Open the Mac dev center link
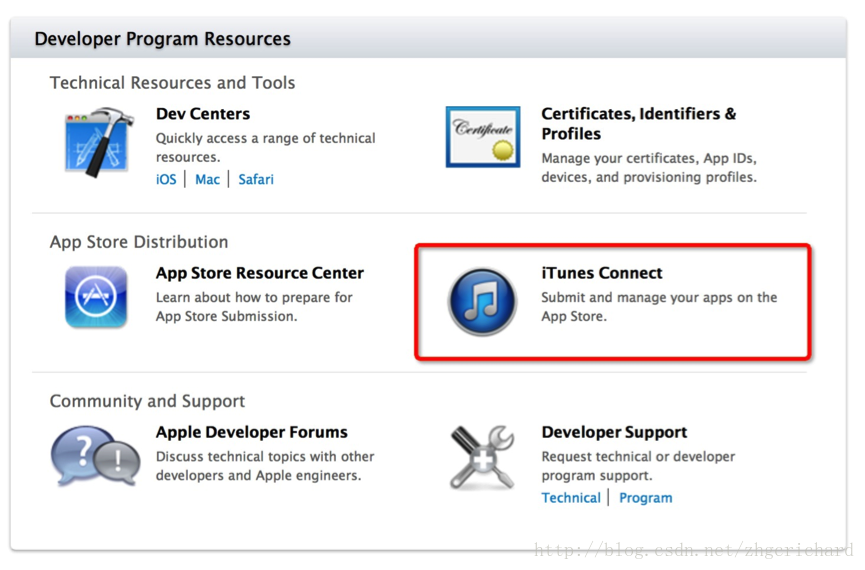This screenshot has width=865, height=570. point(207,179)
